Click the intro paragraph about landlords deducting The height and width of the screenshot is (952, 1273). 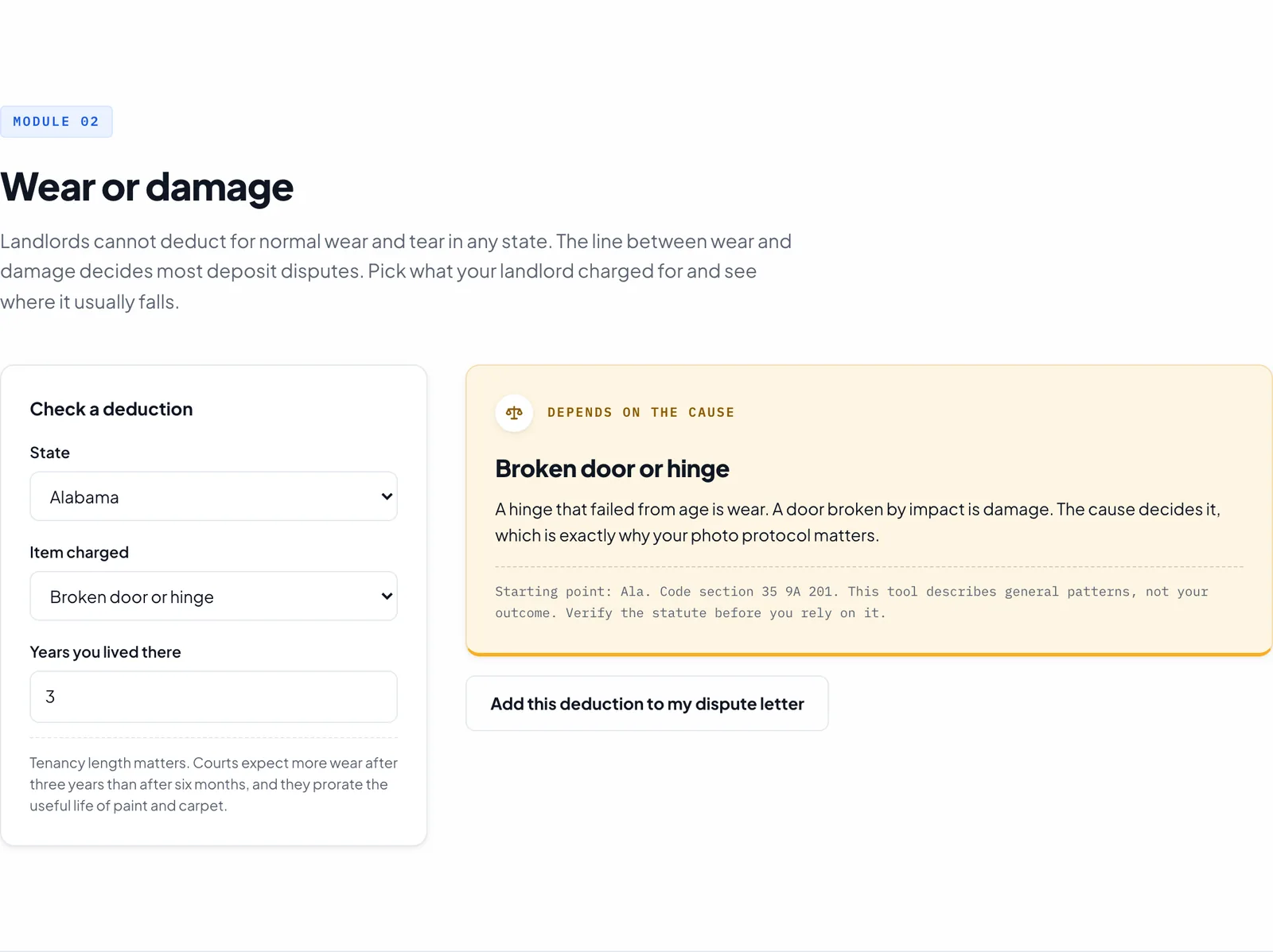[x=396, y=271]
